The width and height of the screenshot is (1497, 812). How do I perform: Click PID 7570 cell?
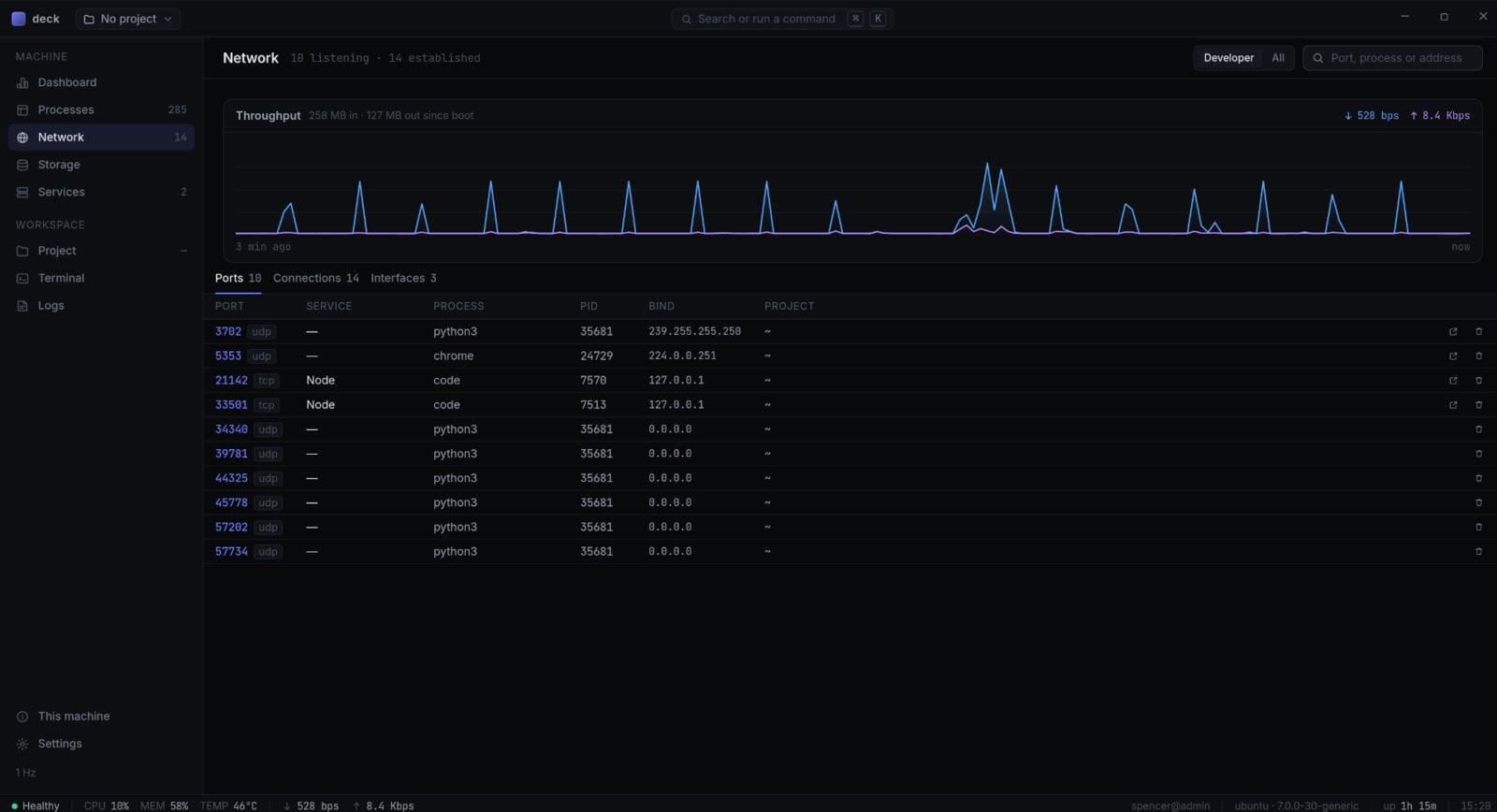[x=593, y=380]
